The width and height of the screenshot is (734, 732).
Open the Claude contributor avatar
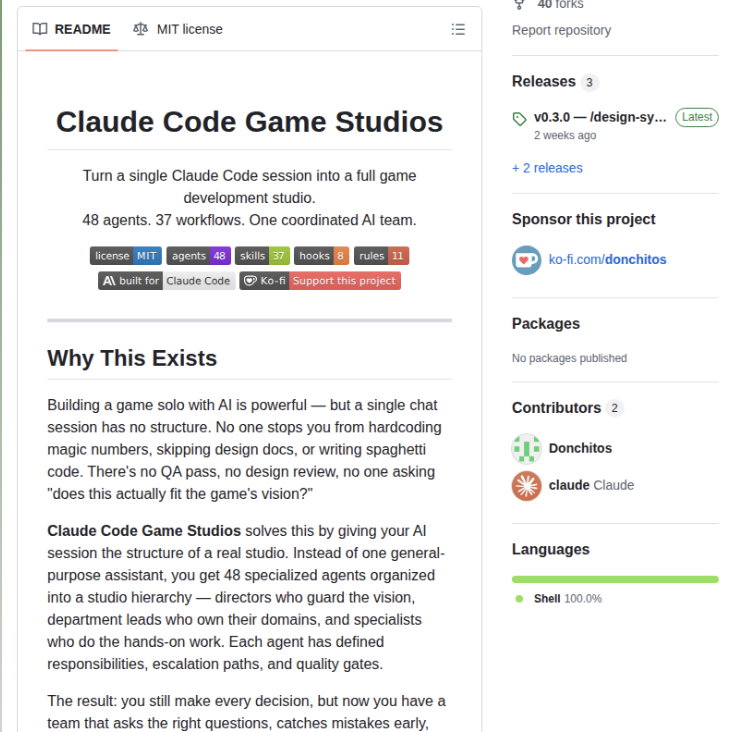(526, 485)
